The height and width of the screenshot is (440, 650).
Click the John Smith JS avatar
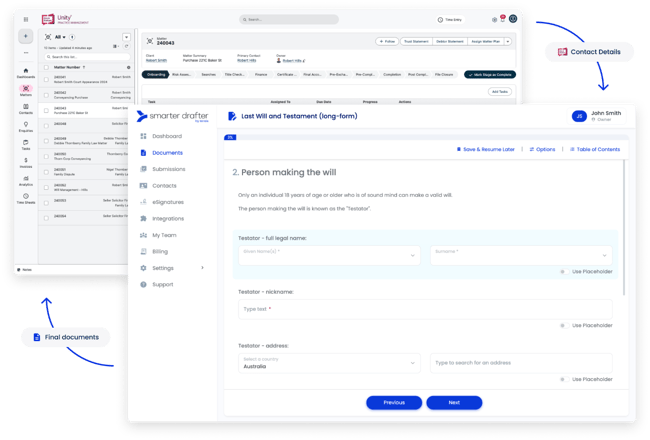pyautogui.click(x=578, y=116)
